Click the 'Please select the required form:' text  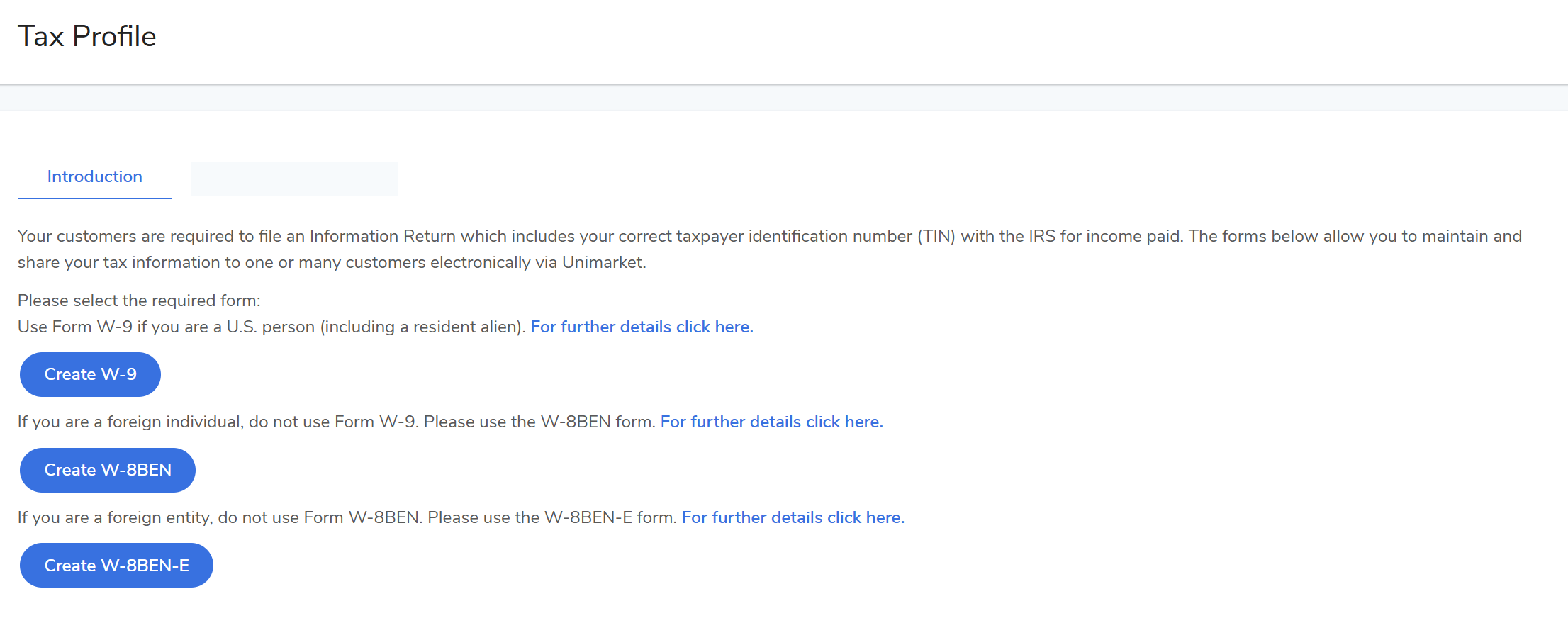[x=139, y=301]
